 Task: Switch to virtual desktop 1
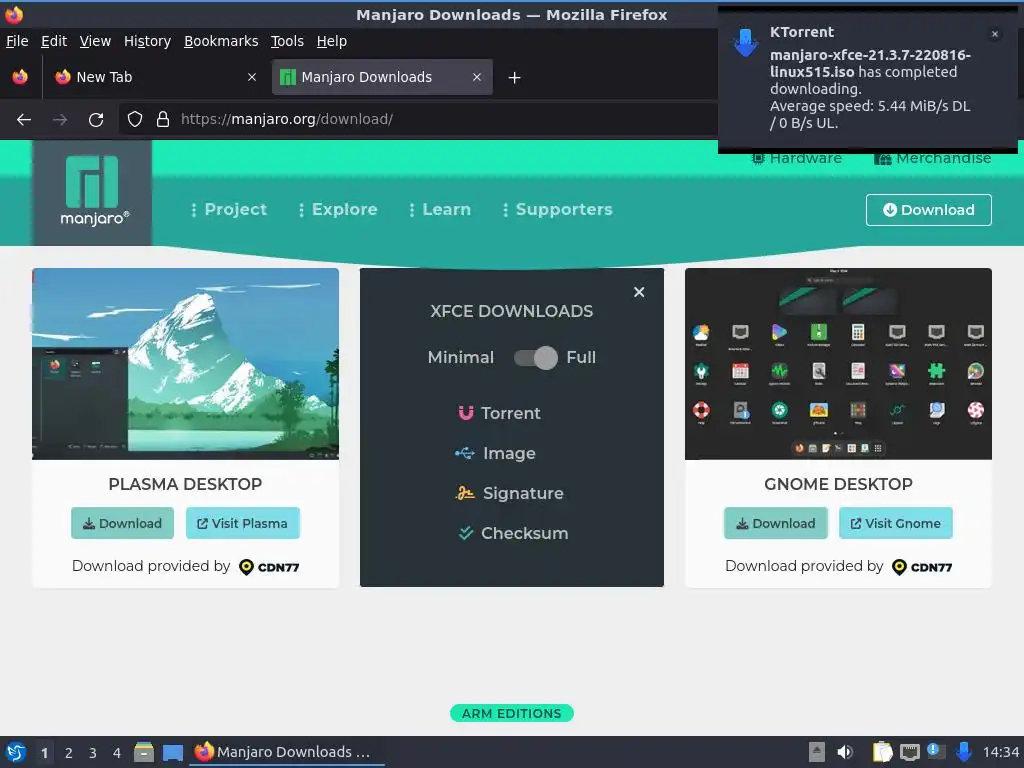[44, 753]
